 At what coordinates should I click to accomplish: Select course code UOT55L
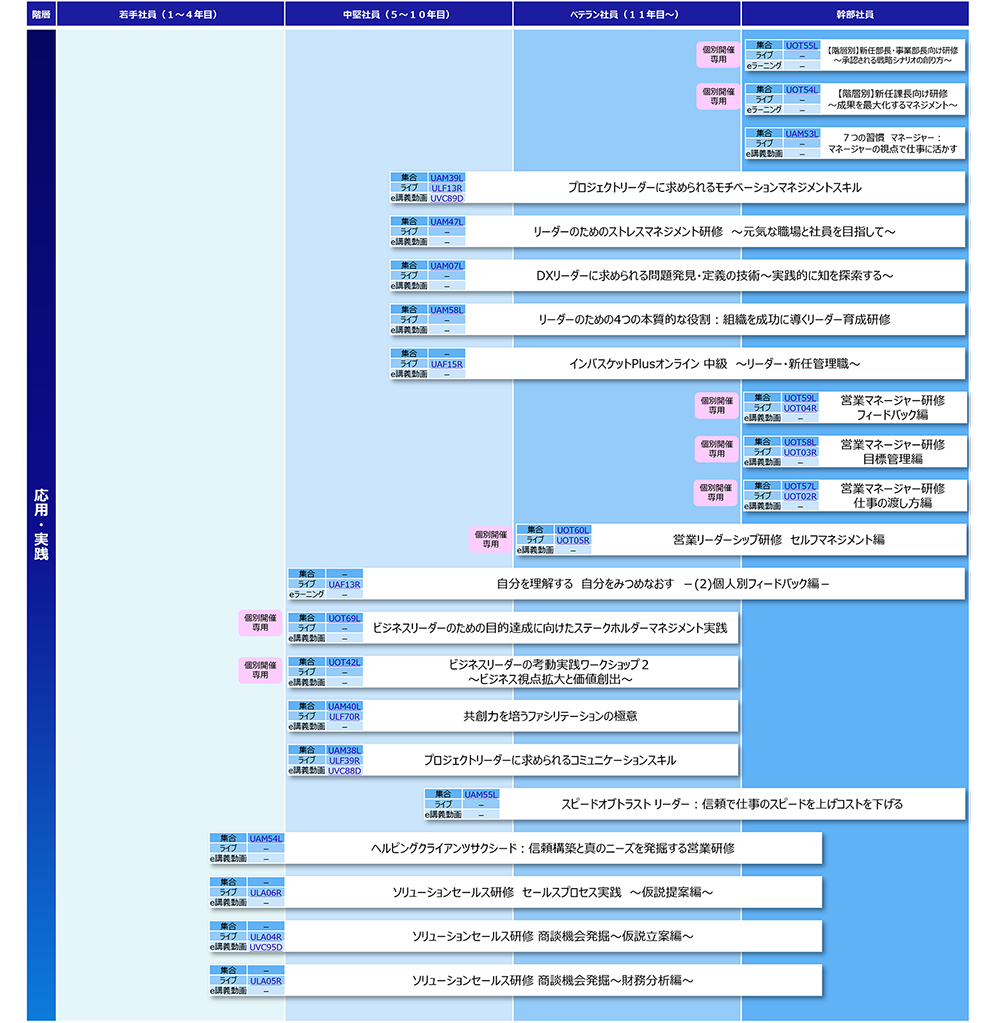pyautogui.click(x=800, y=45)
